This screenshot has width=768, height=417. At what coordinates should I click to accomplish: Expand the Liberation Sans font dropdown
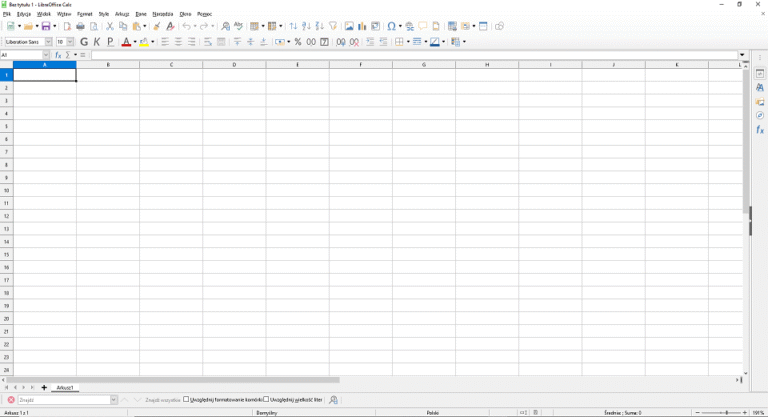click(x=48, y=42)
